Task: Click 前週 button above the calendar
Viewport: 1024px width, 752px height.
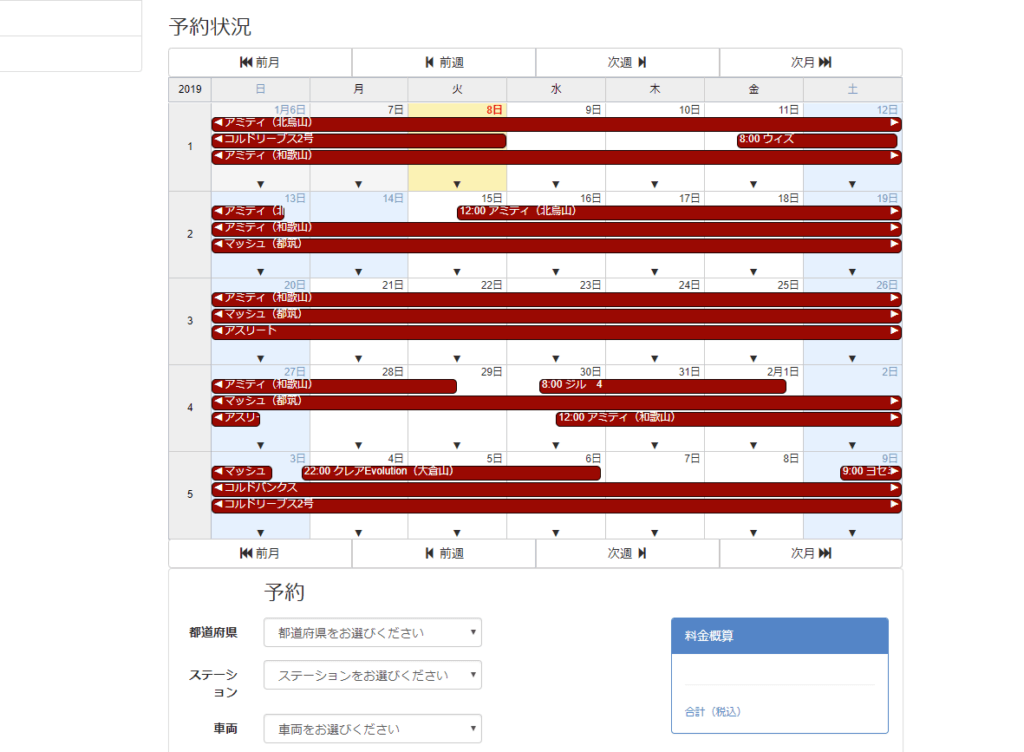Action: coord(444,62)
